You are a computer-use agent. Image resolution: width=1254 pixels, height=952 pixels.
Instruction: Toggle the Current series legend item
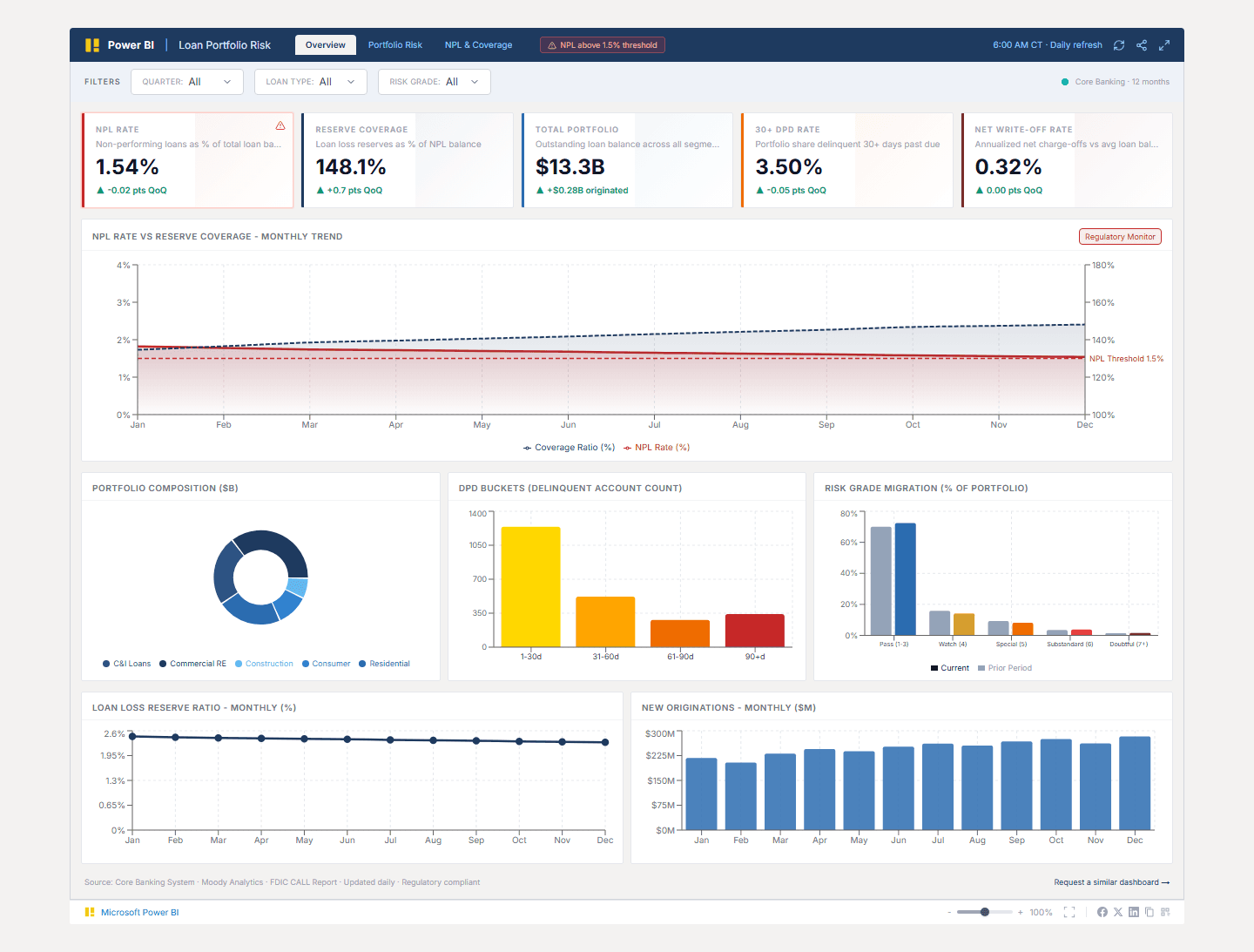(x=950, y=668)
